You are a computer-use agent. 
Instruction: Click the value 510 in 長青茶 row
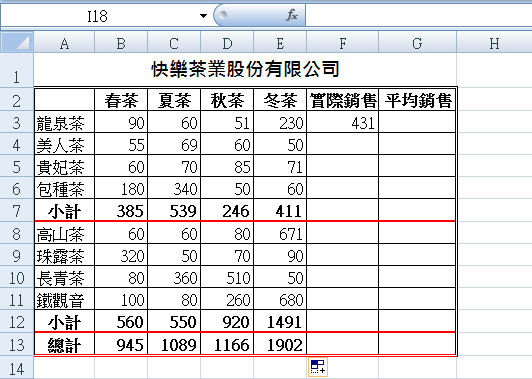pyautogui.click(x=227, y=277)
